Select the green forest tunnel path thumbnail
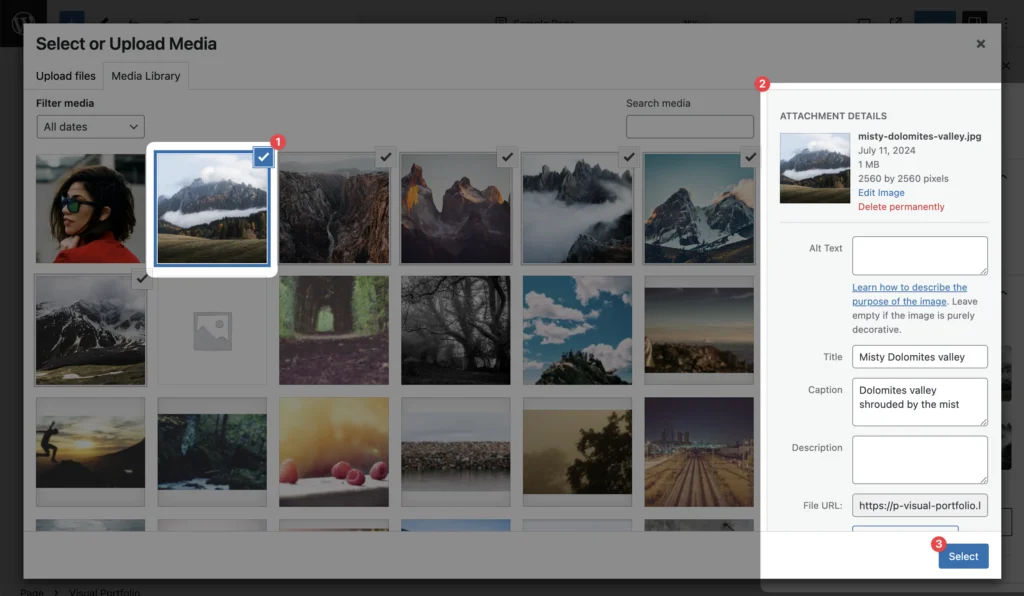Viewport: 1024px width, 596px height. coord(334,330)
